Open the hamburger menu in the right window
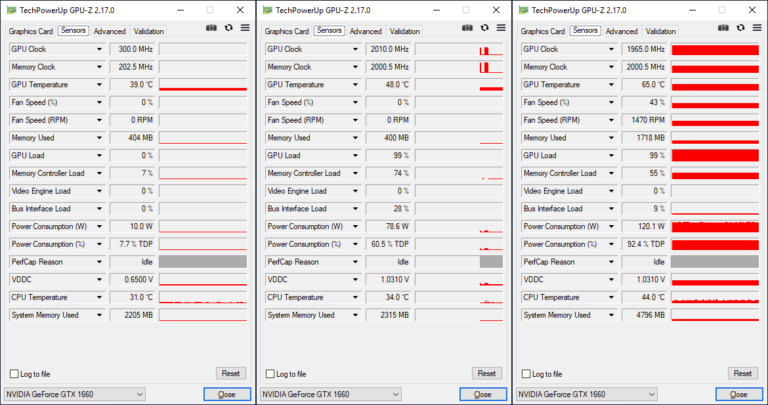This screenshot has height=405, width=768. [x=755, y=28]
